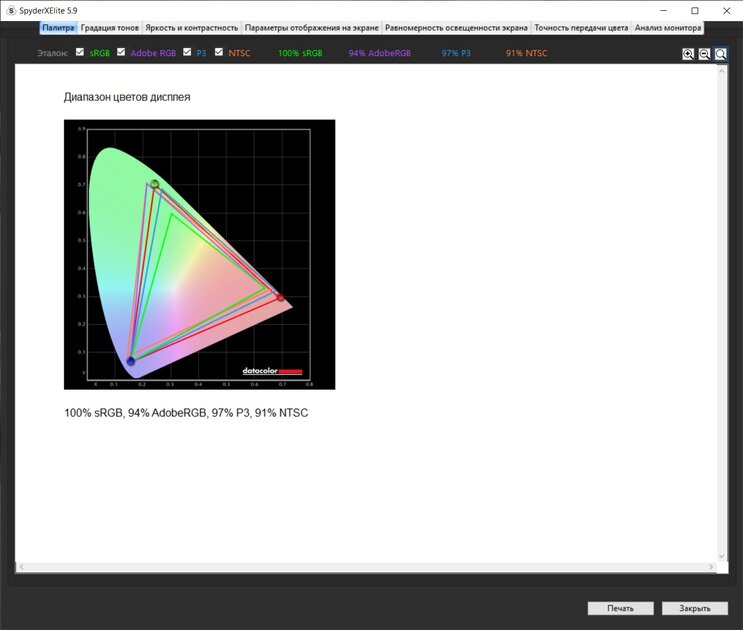Click the horizontal scrollbar right arrow
The image size is (743, 630).
pos(711,567)
